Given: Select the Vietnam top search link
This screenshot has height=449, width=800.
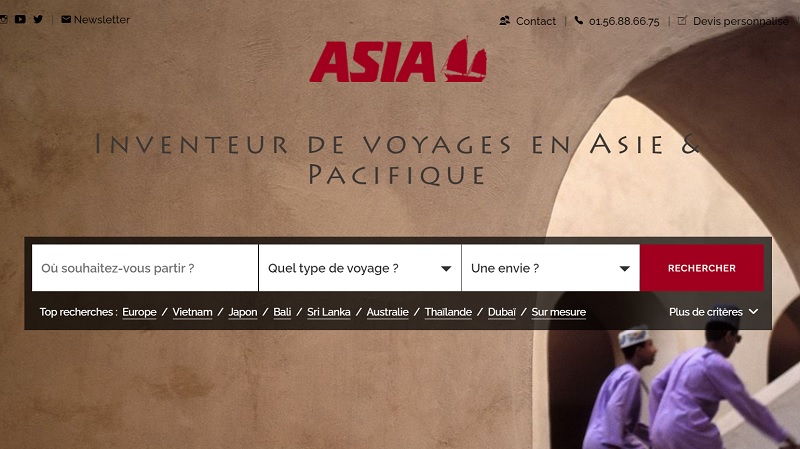Looking at the screenshot, I should 192,312.
